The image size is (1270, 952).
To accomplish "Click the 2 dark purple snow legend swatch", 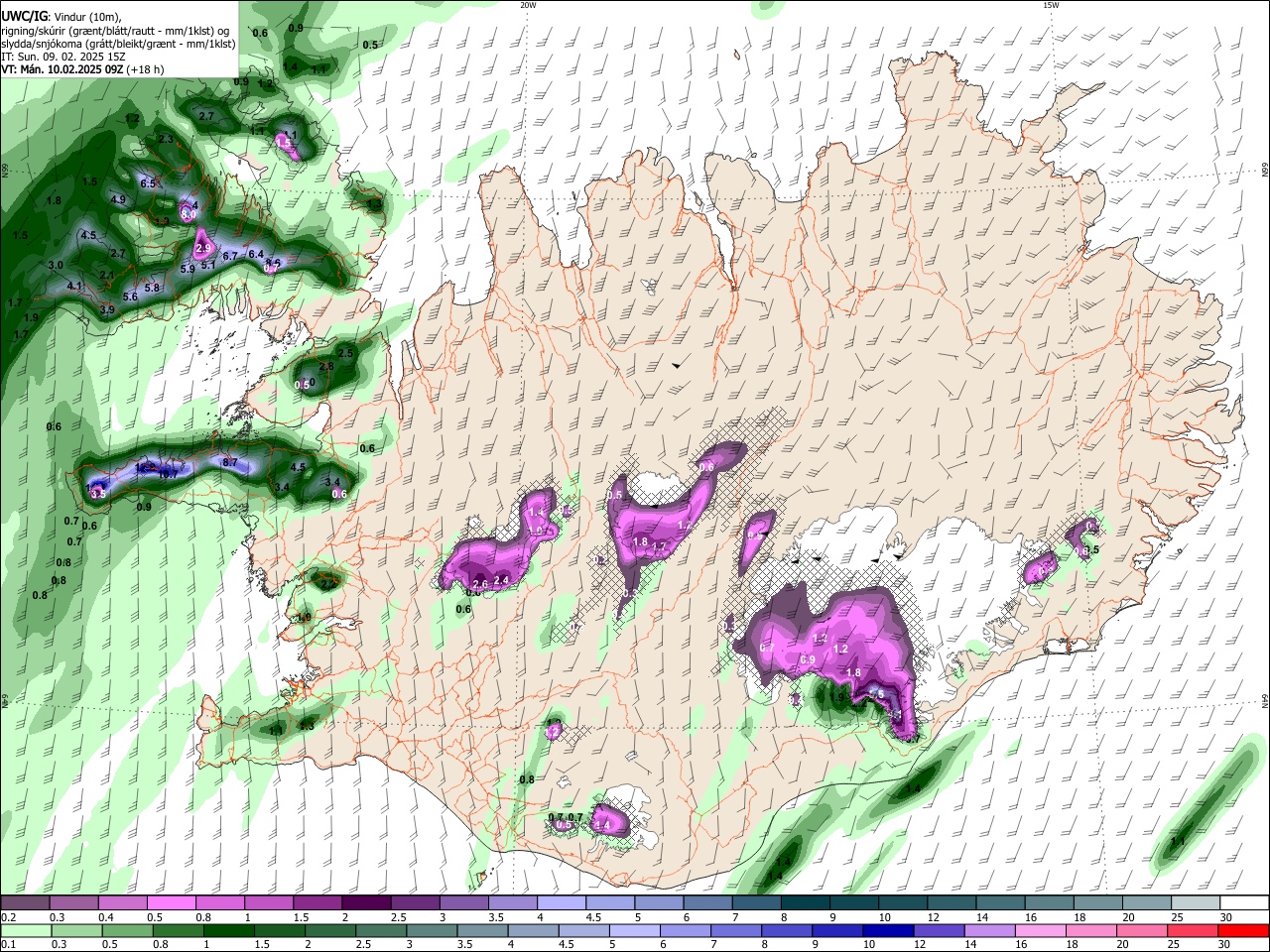I will (366, 903).
